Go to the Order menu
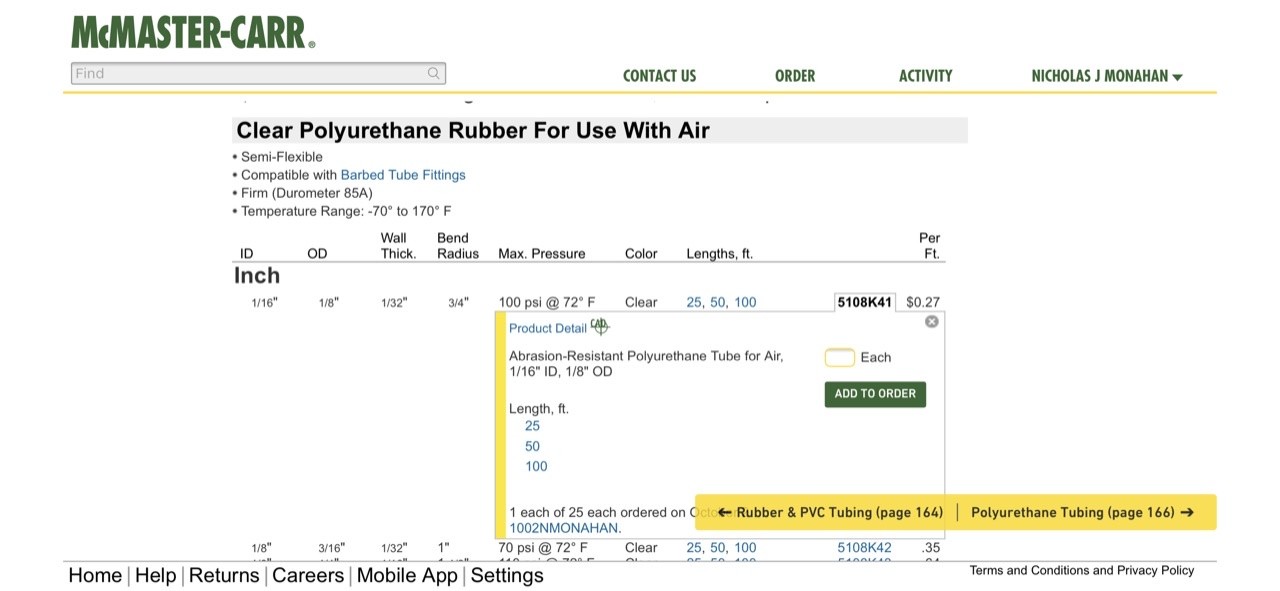 [x=795, y=76]
